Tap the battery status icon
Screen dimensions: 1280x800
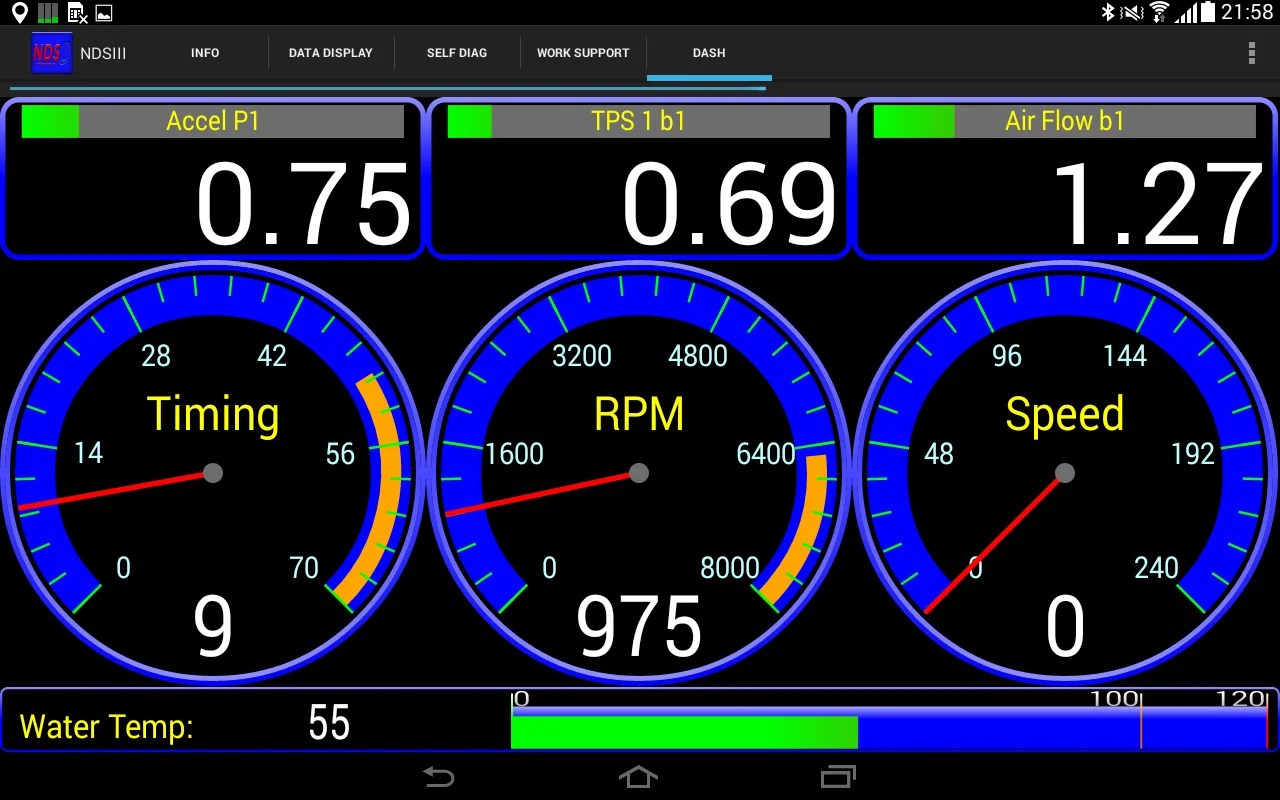[x=1207, y=12]
